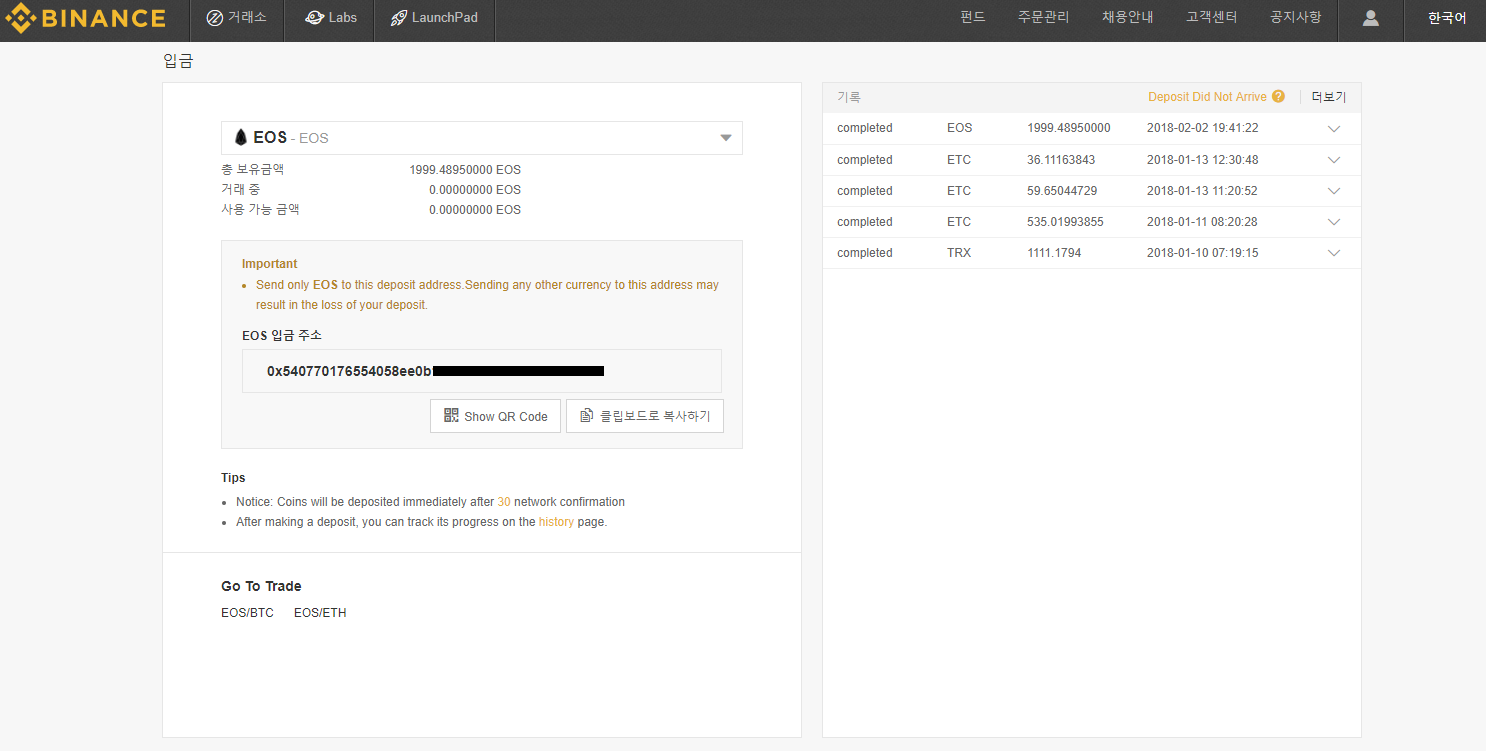Click the 2018-01-13 11:20:52 timestamp
This screenshot has height=751, width=1486.
tap(1202, 191)
